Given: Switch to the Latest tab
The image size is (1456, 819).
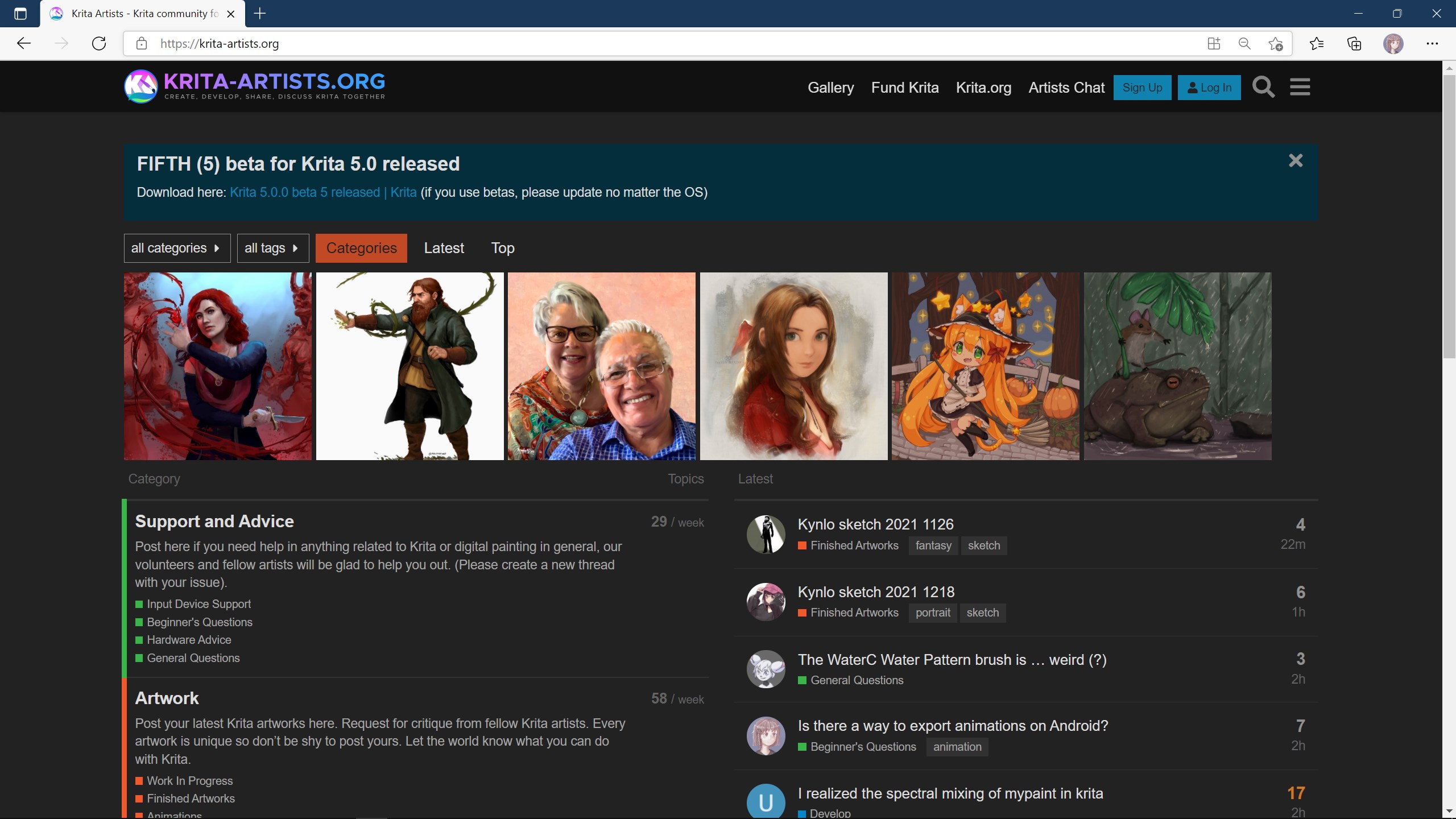Looking at the screenshot, I should [444, 248].
